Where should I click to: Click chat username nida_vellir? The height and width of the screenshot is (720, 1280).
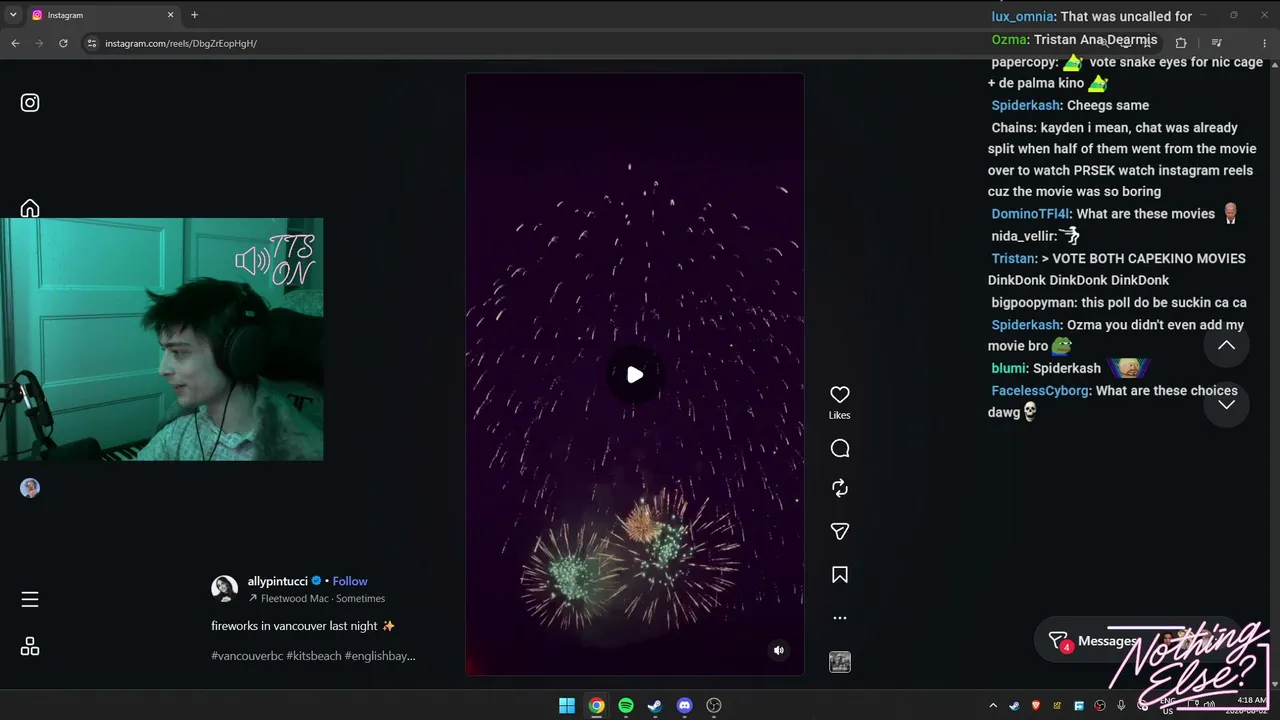1023,236
